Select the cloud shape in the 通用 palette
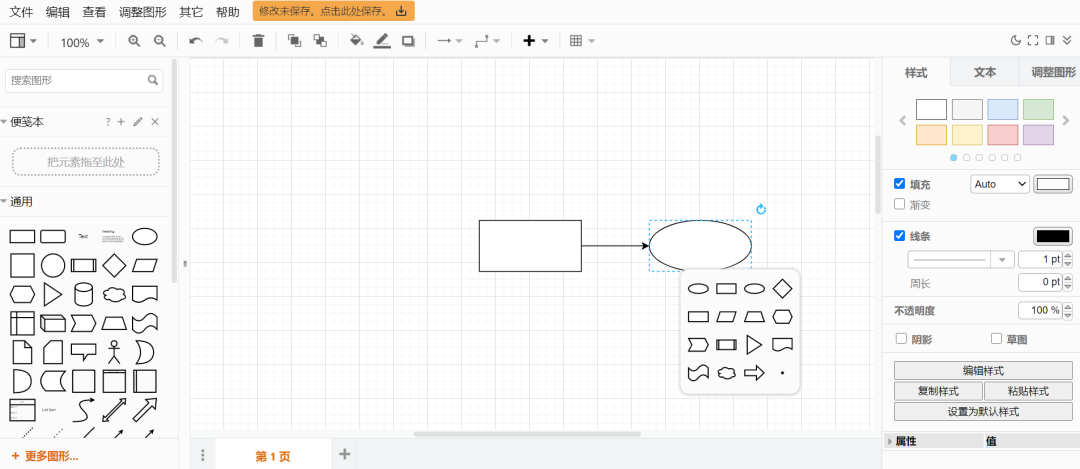 (x=114, y=295)
